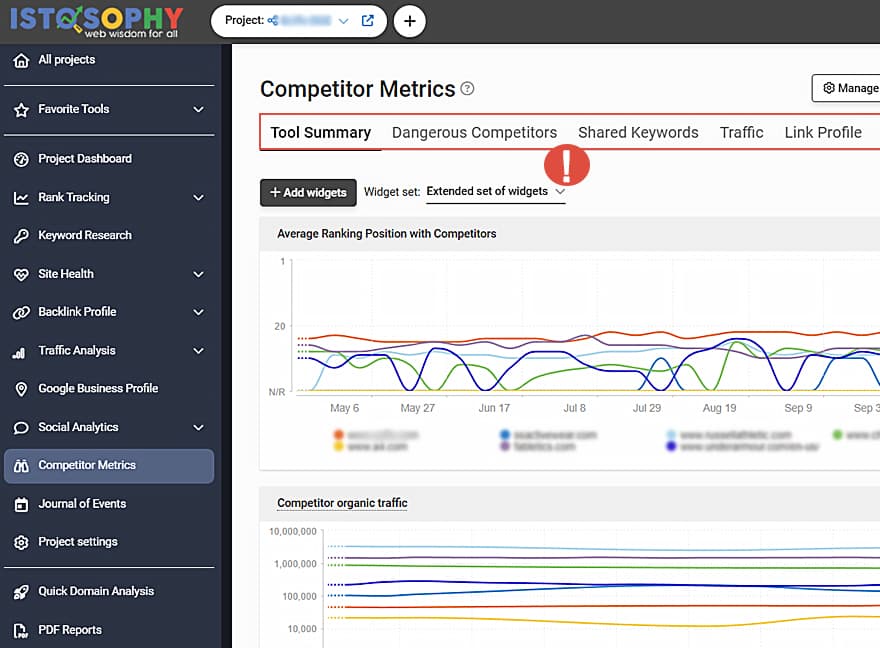Screen dimensions: 880x648
Task: Switch to the Shared Keywords tab
Action: pyautogui.click(x=638, y=132)
